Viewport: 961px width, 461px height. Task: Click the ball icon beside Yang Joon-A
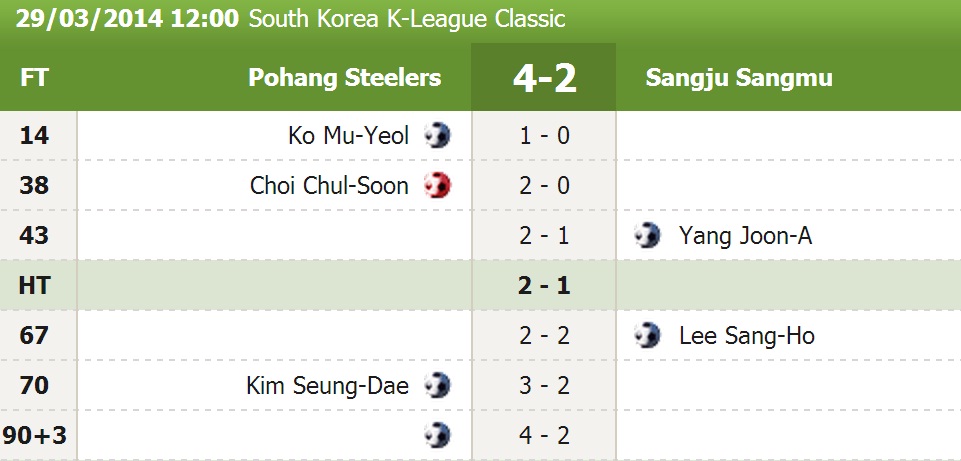coord(648,235)
